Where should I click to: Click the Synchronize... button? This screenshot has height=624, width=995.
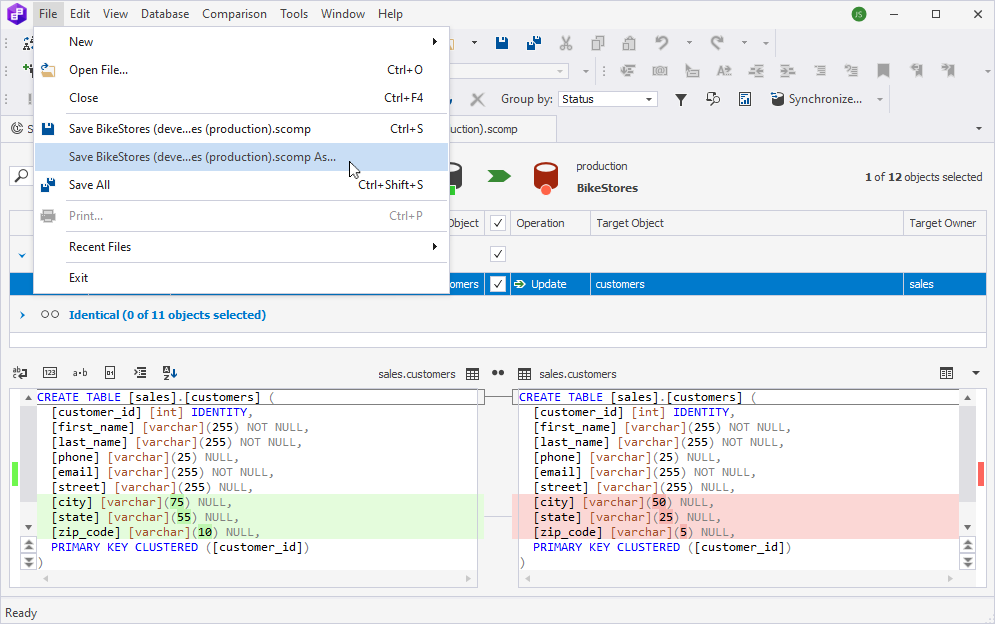pos(817,99)
